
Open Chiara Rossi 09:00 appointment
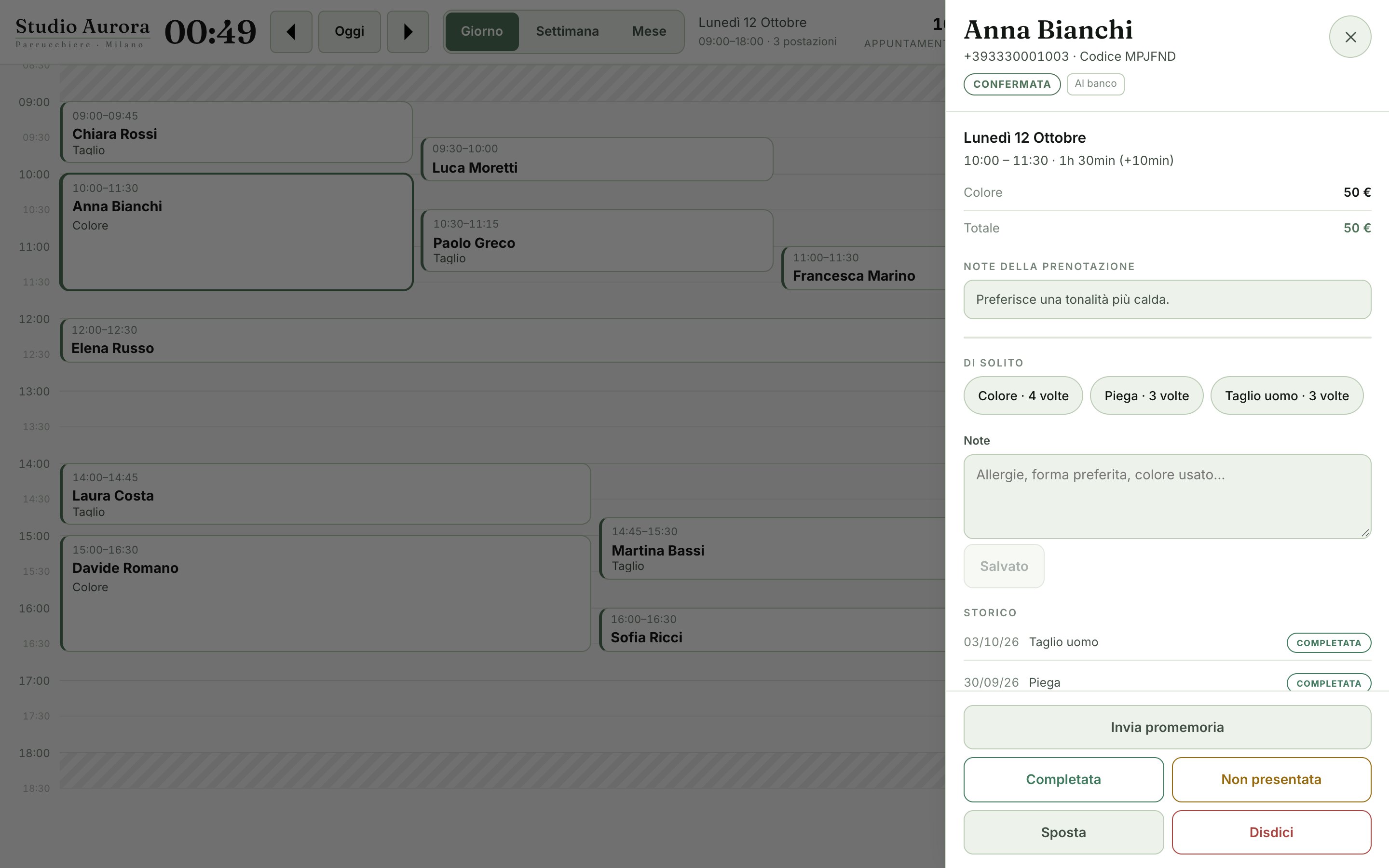pyautogui.click(x=236, y=132)
